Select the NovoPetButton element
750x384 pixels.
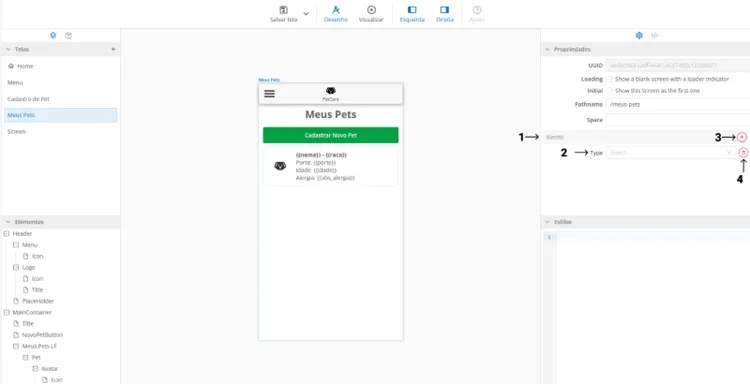42,335
